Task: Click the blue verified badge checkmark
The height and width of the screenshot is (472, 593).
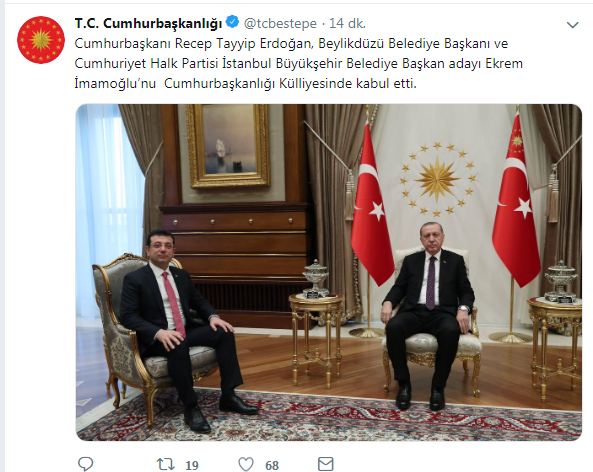Action: click(x=232, y=22)
